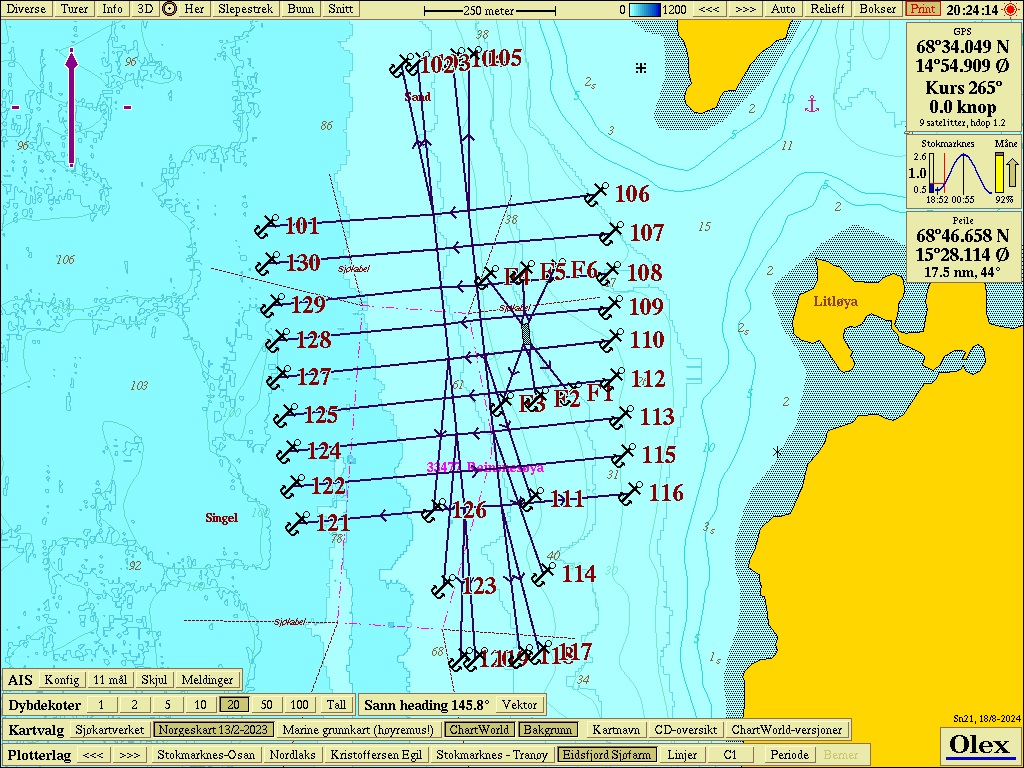Viewport: 1024px width, 768px height.
Task: Click the depth color scale gradient bar
Action: point(645,10)
